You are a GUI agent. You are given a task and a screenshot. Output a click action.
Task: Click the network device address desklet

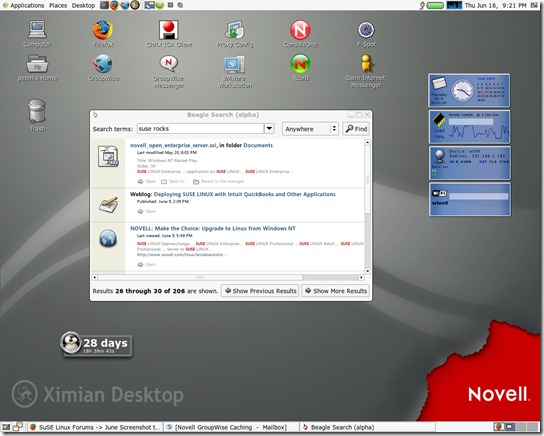pyautogui.click(x=469, y=163)
